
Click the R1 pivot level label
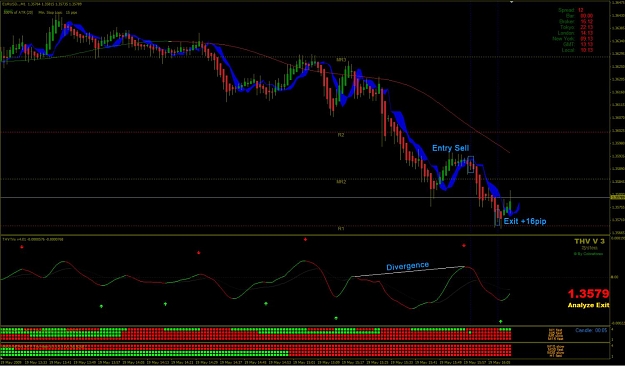341,229
